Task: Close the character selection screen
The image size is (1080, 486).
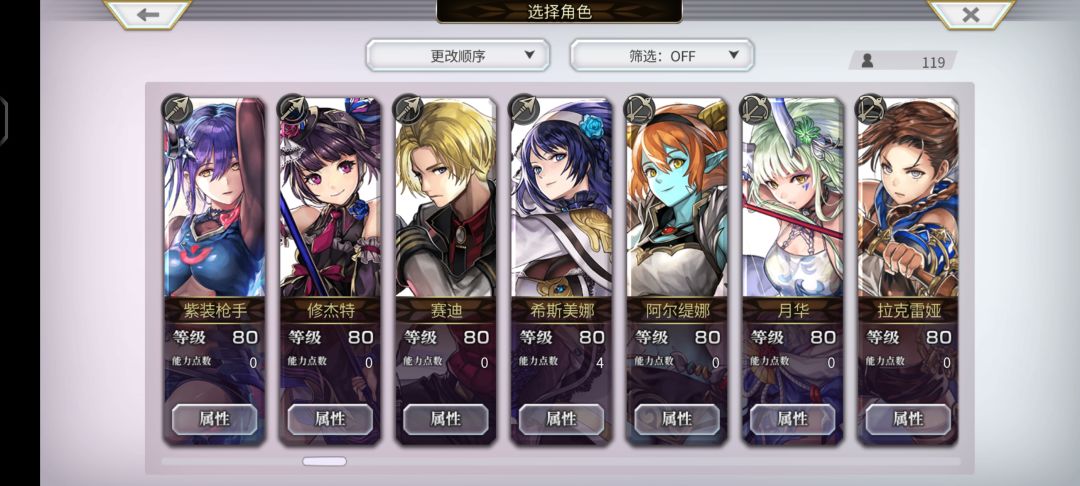Action: pos(970,14)
